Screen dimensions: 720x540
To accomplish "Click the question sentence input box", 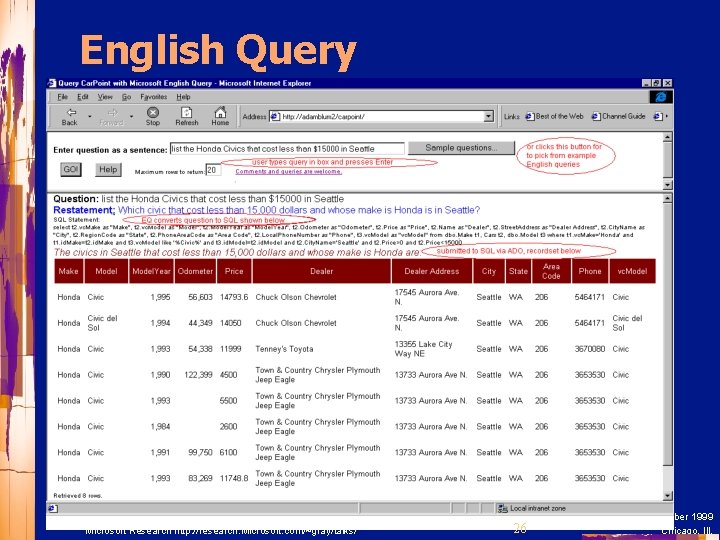I will point(287,149).
